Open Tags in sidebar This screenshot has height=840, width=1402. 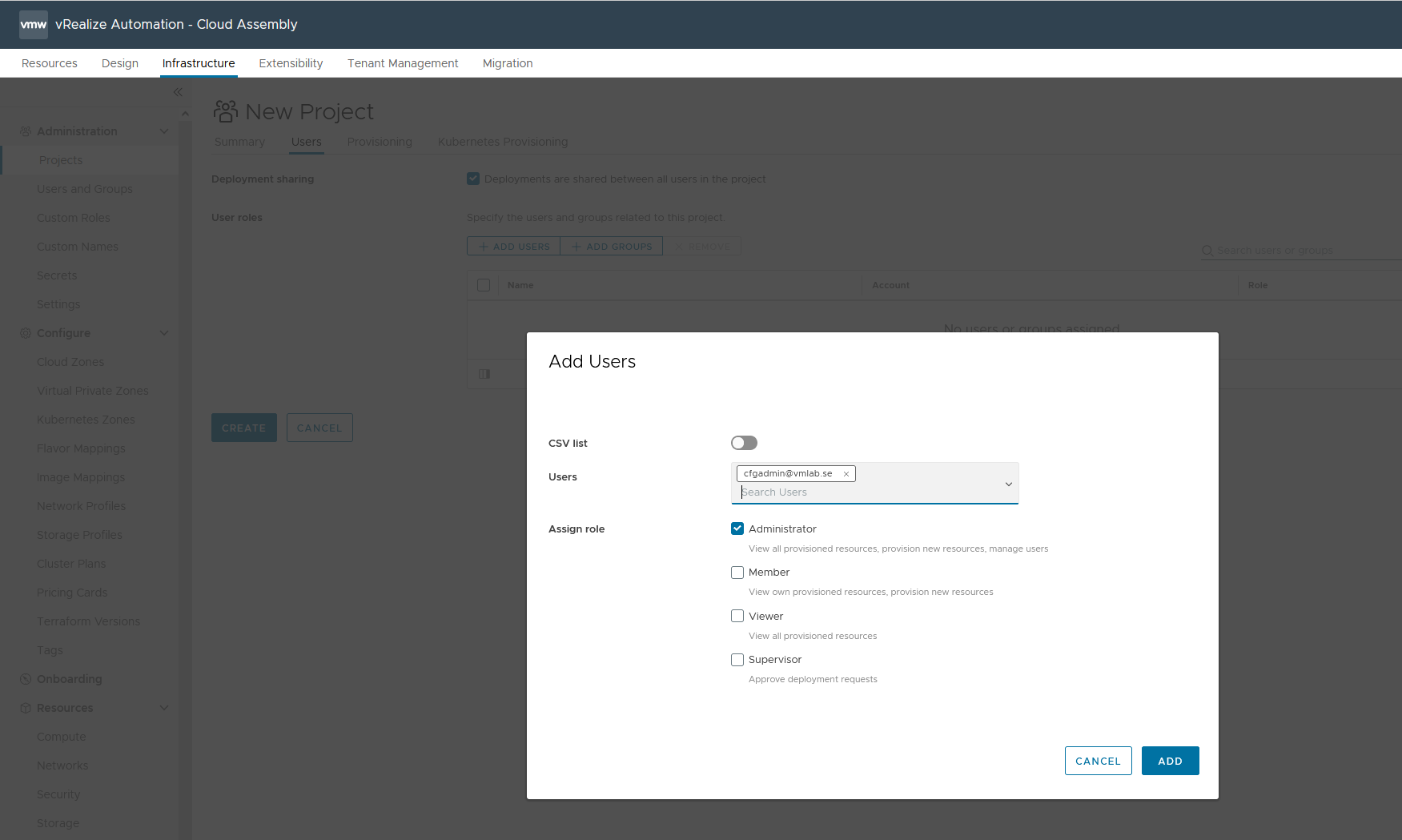point(50,650)
